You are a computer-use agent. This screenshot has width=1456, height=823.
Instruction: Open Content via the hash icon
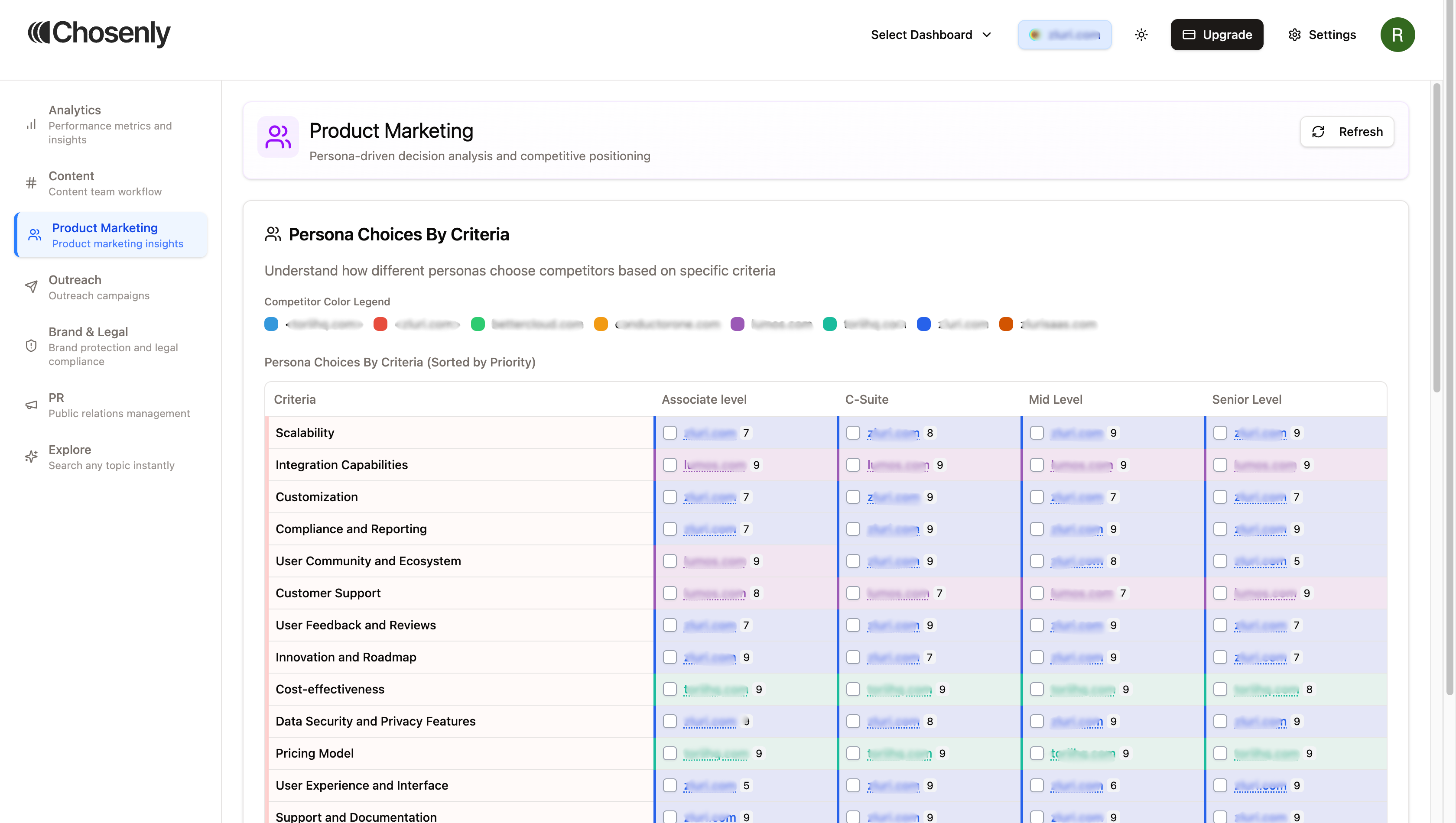tap(31, 182)
